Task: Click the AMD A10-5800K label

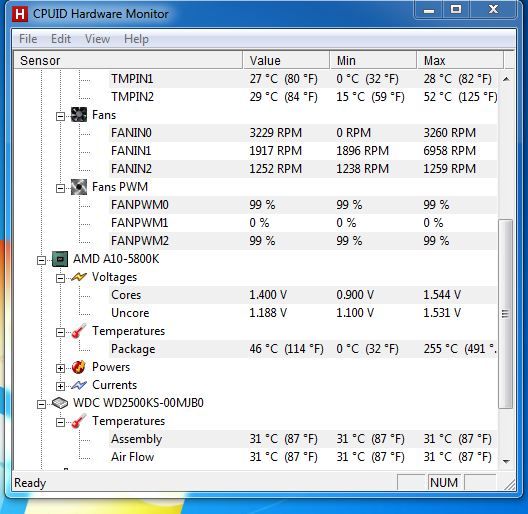Action: point(116,259)
